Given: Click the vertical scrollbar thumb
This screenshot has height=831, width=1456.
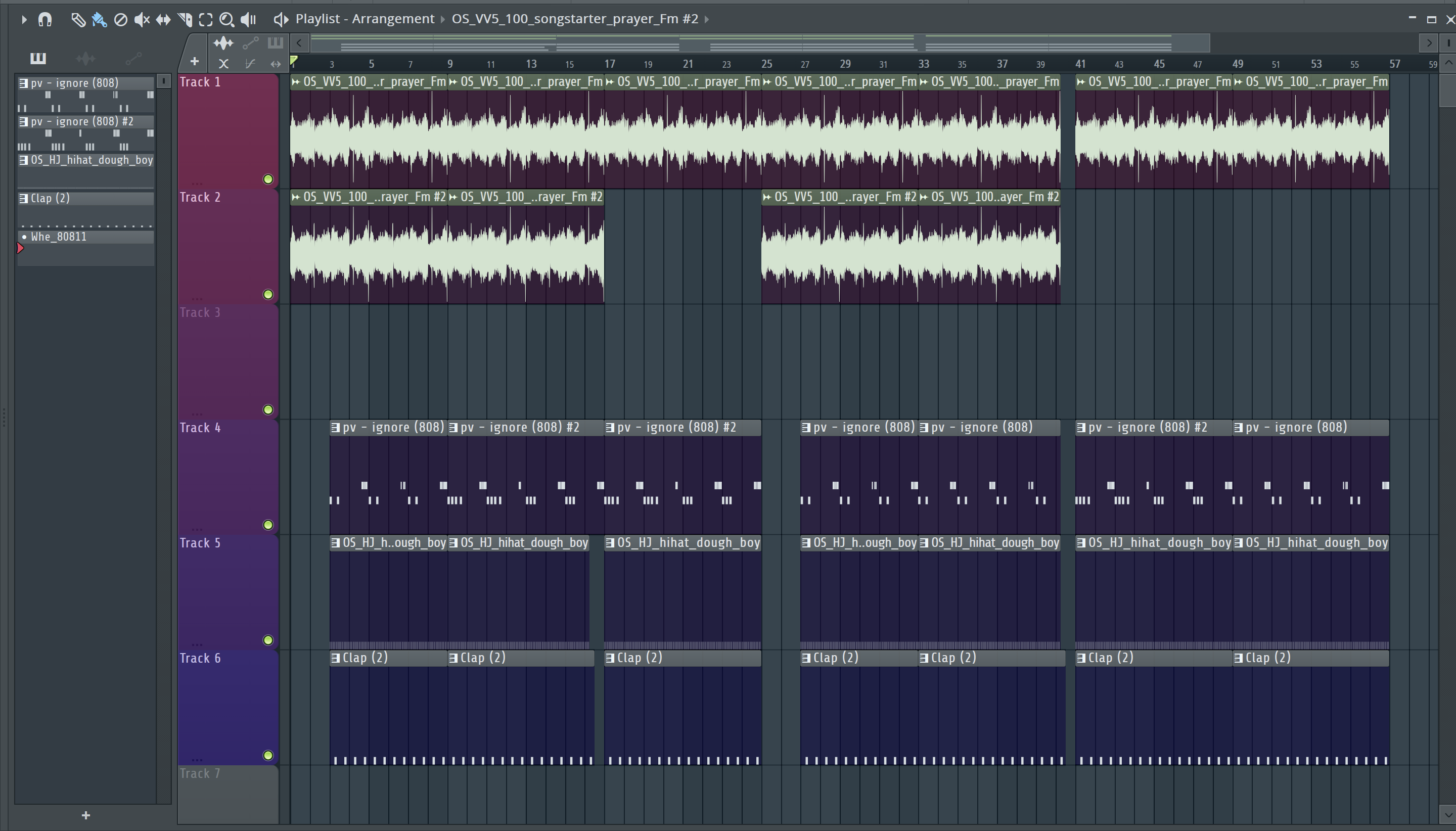Looking at the screenshot, I should click(1448, 90).
